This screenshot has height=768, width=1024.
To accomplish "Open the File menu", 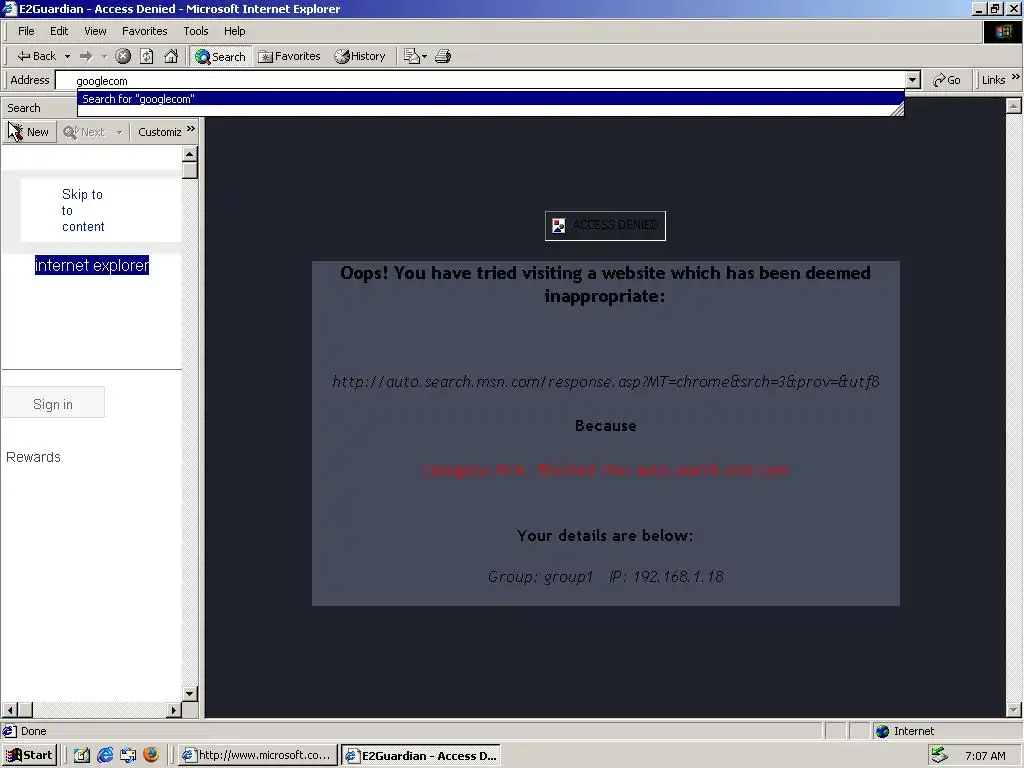I will 26,31.
